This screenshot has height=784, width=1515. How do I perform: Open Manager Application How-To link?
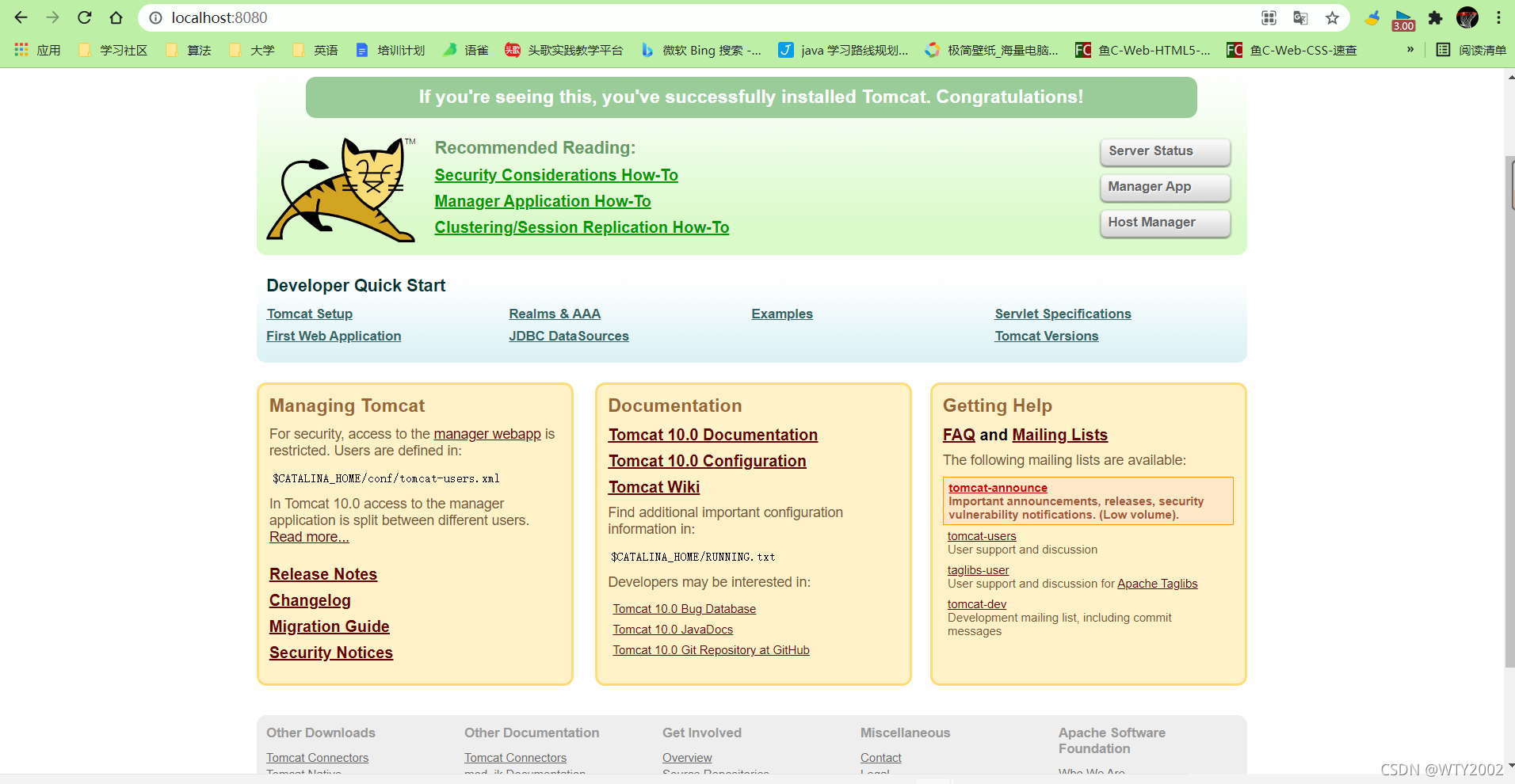click(x=543, y=201)
